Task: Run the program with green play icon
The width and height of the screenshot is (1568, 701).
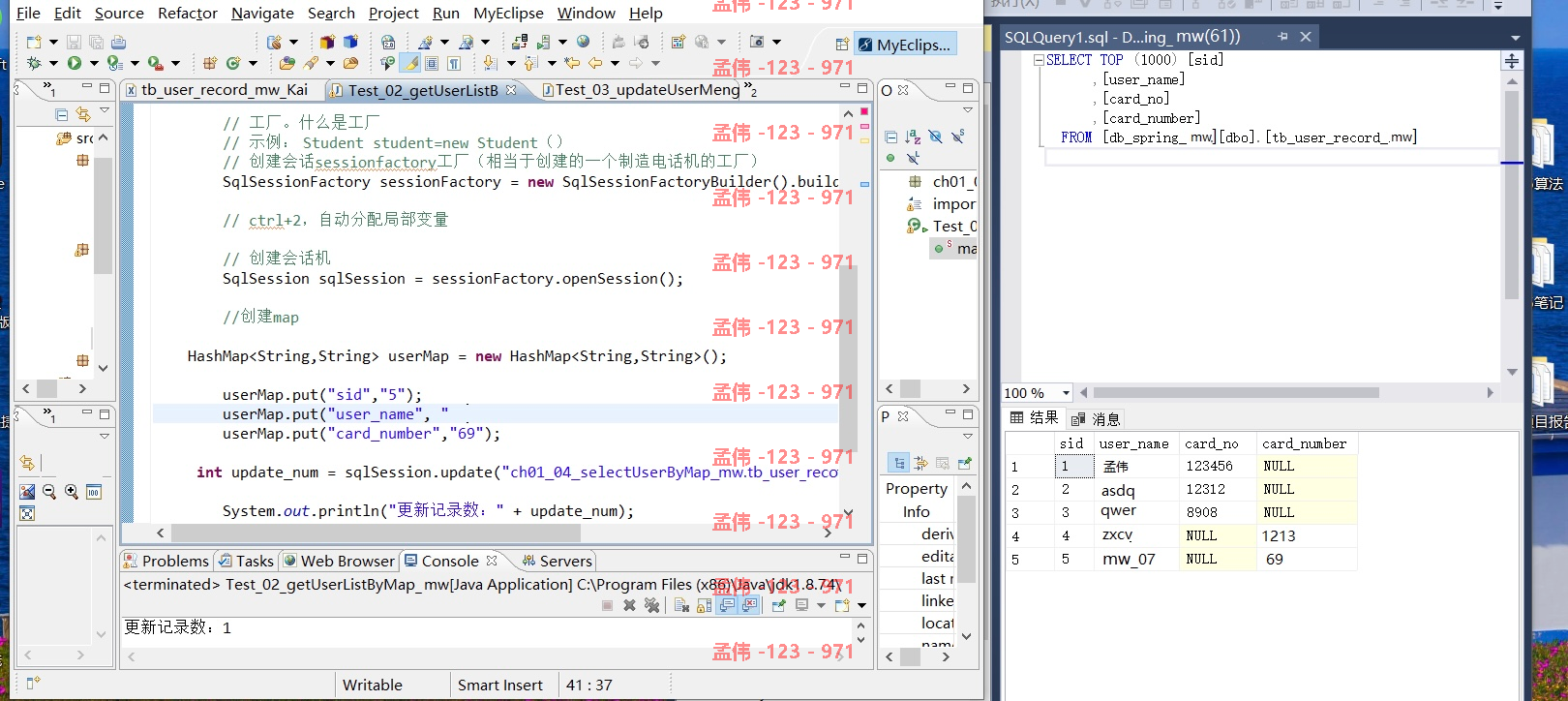Action: tap(75, 63)
